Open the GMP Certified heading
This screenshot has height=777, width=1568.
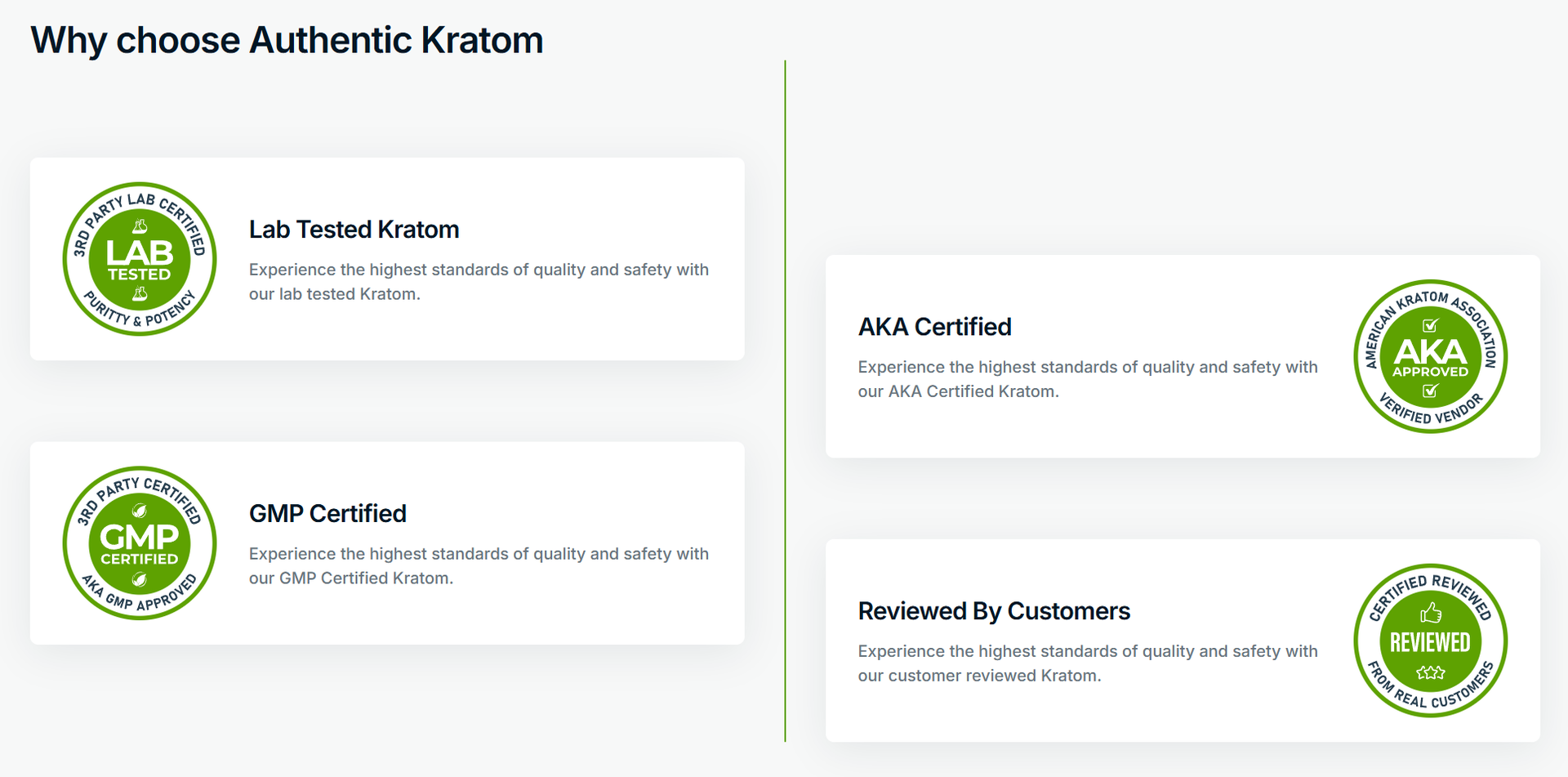coord(327,514)
